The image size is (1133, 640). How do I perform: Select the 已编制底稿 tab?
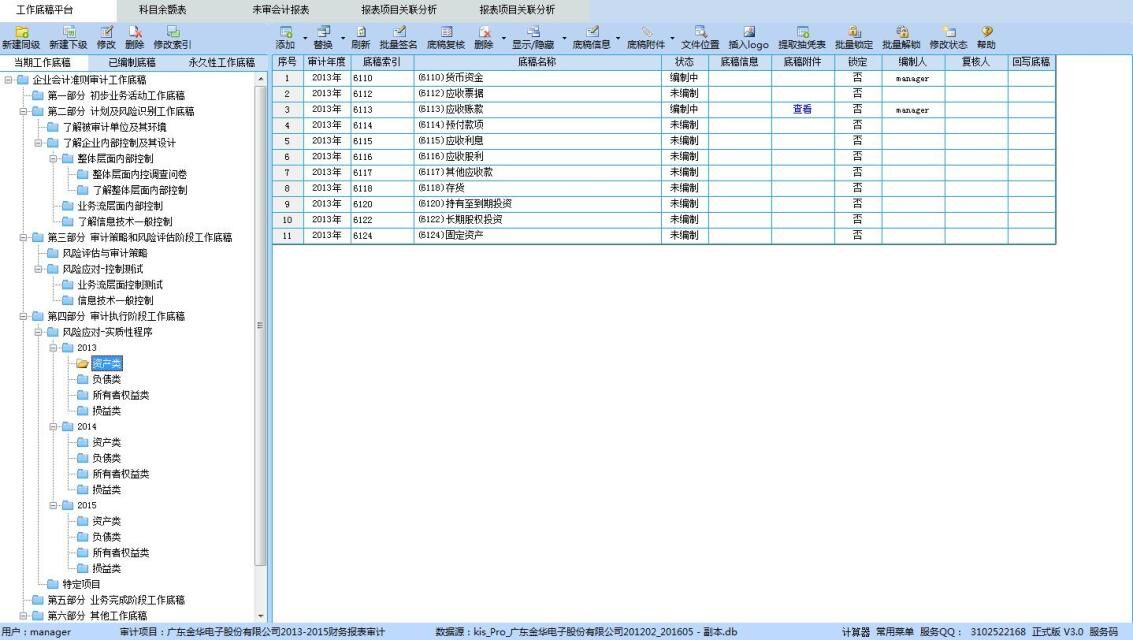[x=132, y=62]
